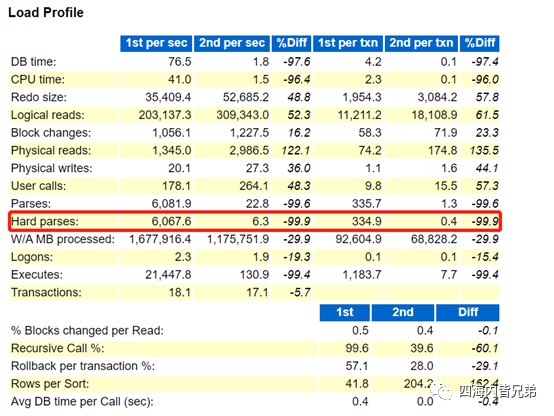Select the Recursive Call Diff value -60.1

pyautogui.click(x=485, y=348)
